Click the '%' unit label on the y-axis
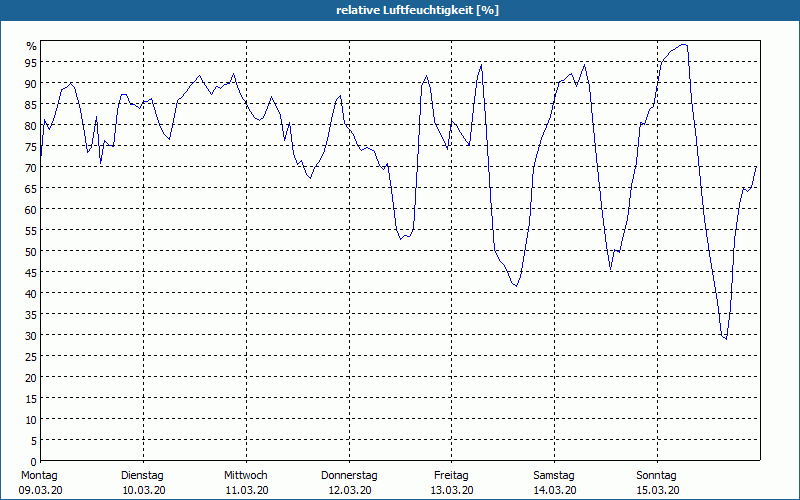The height and width of the screenshot is (500, 800). click(32, 46)
